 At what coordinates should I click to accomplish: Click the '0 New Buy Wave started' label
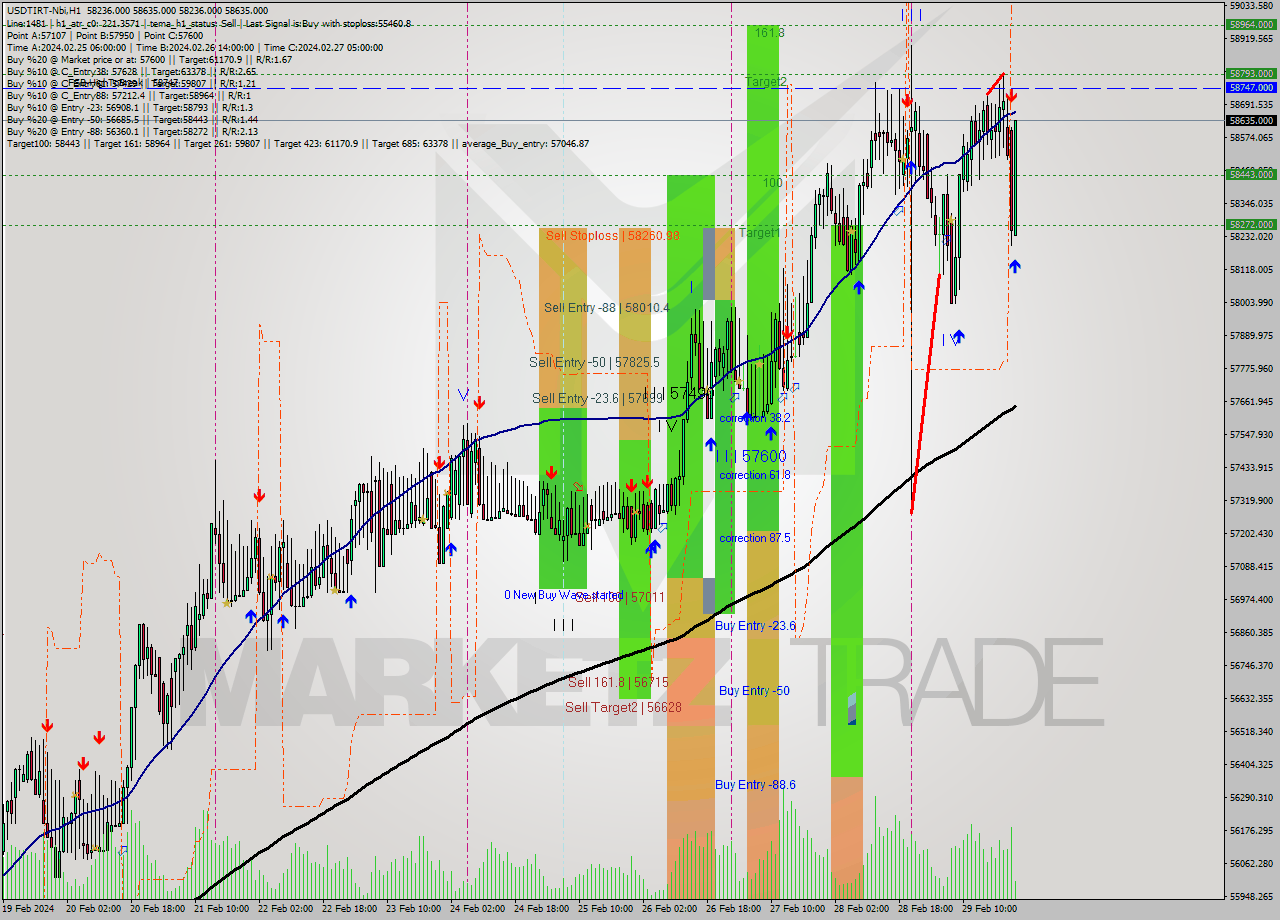(x=563, y=595)
